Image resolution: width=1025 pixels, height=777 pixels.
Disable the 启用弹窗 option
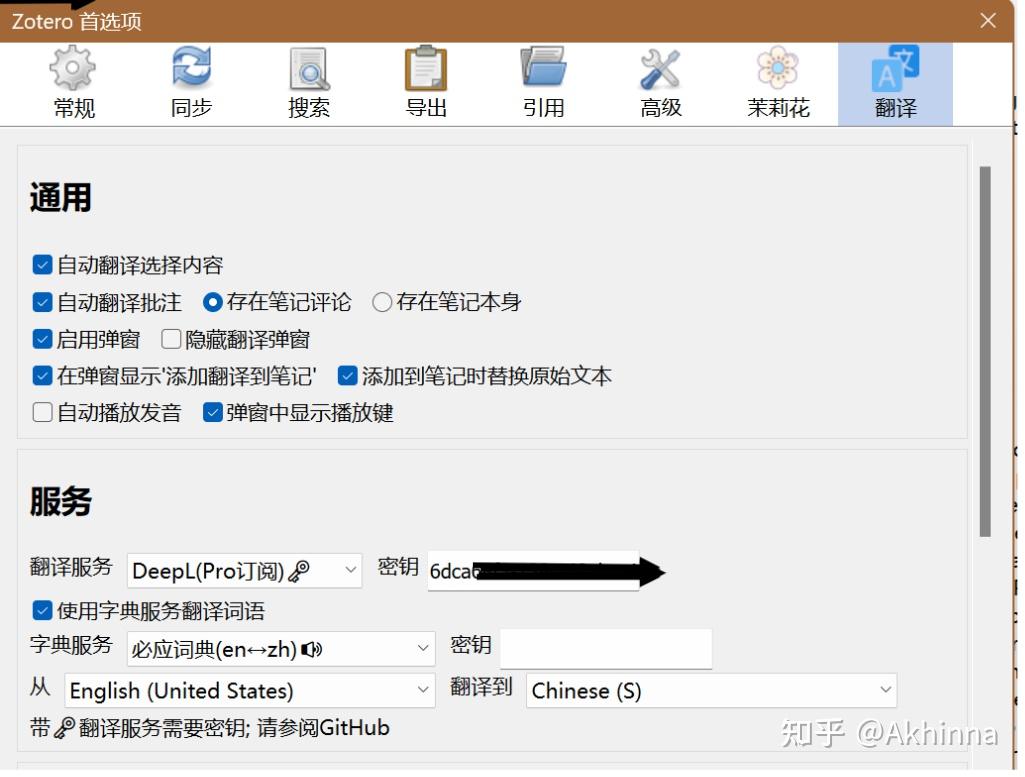pyautogui.click(x=42, y=339)
